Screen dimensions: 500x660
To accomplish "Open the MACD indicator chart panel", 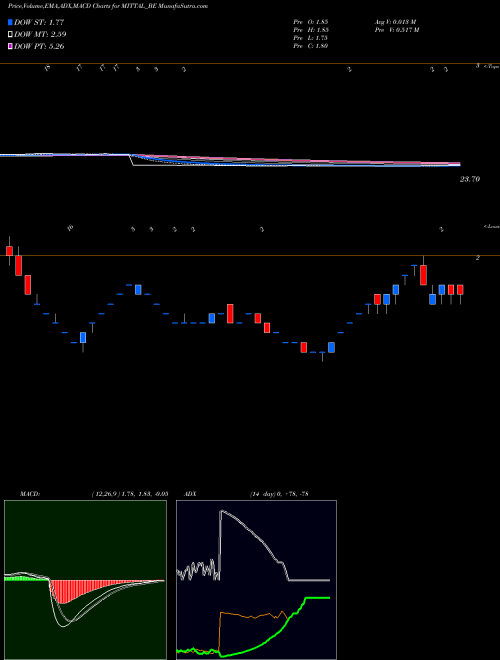I will coord(85,580).
